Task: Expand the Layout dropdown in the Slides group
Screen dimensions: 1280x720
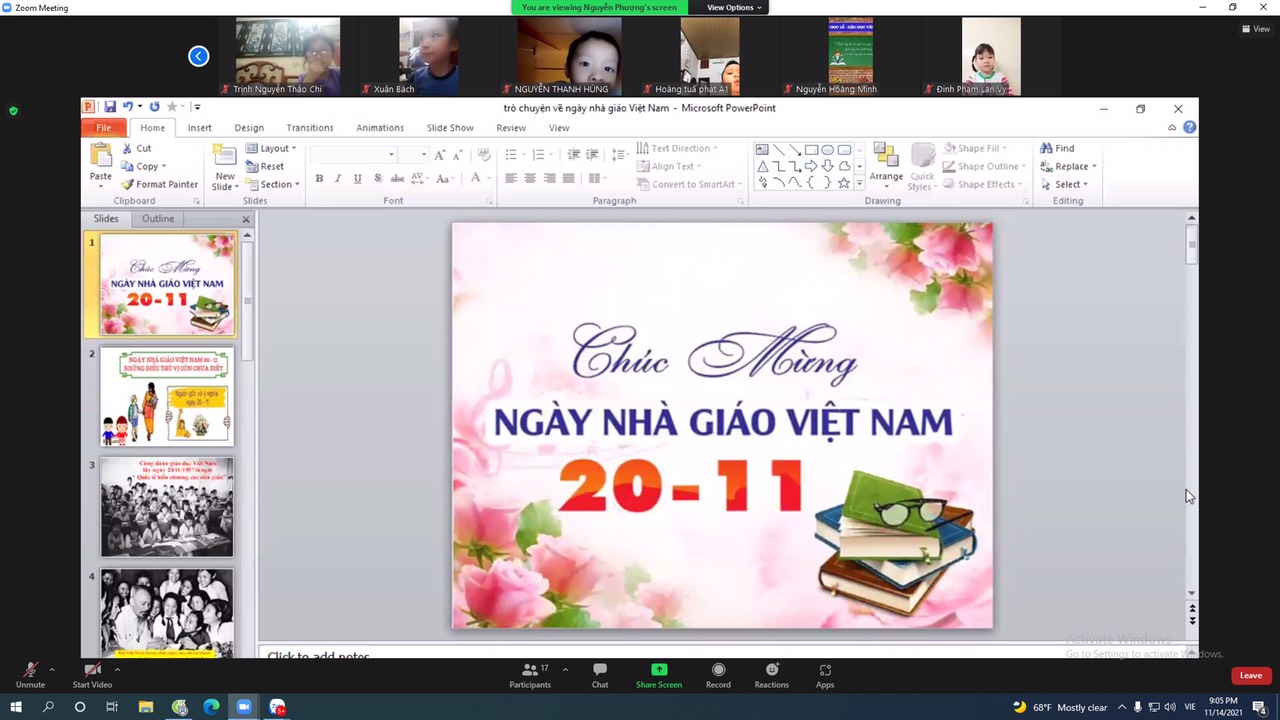Action: 272,148
